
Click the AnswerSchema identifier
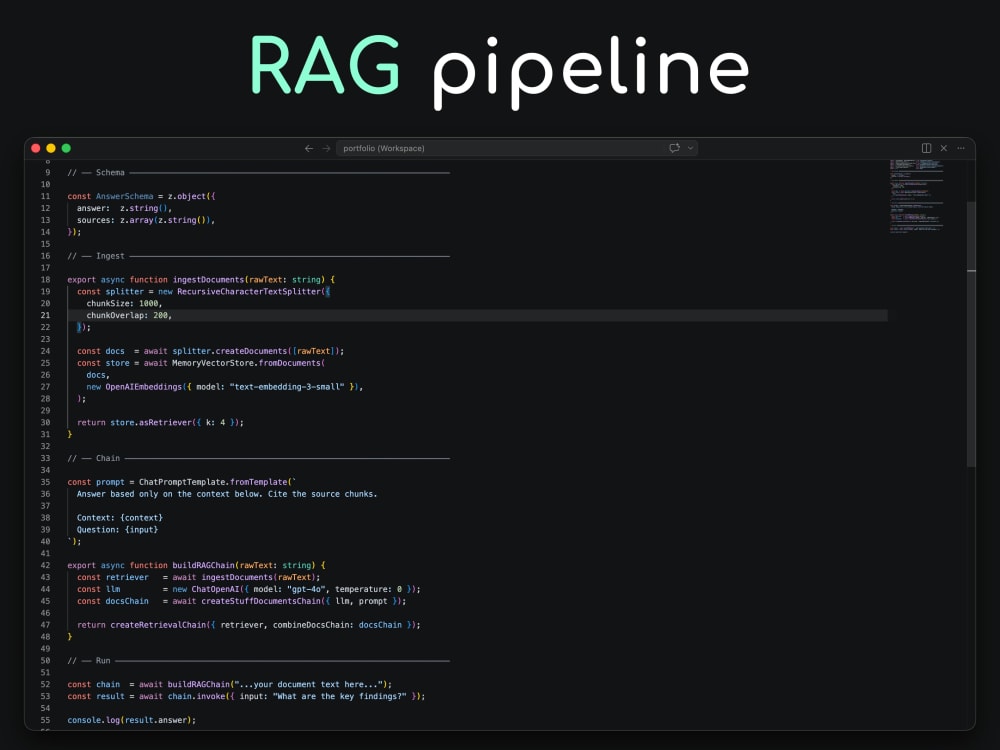[124, 196]
